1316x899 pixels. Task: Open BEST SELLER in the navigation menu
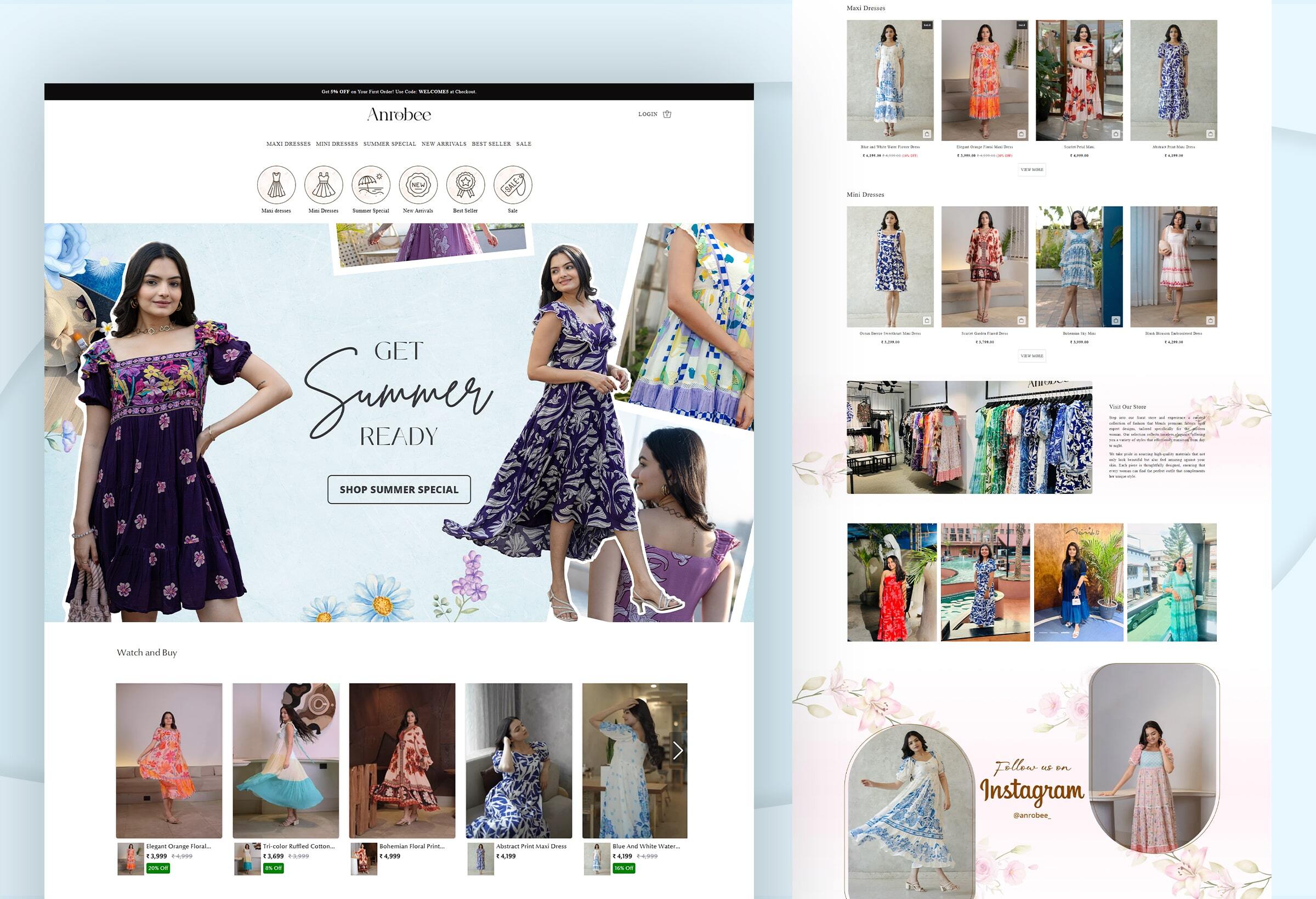491,144
